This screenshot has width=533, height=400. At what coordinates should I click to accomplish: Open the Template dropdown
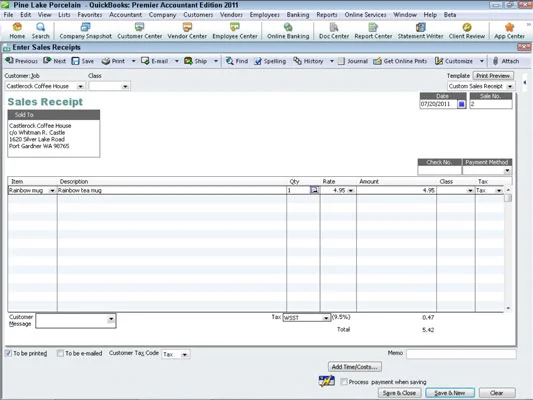[x=510, y=86]
